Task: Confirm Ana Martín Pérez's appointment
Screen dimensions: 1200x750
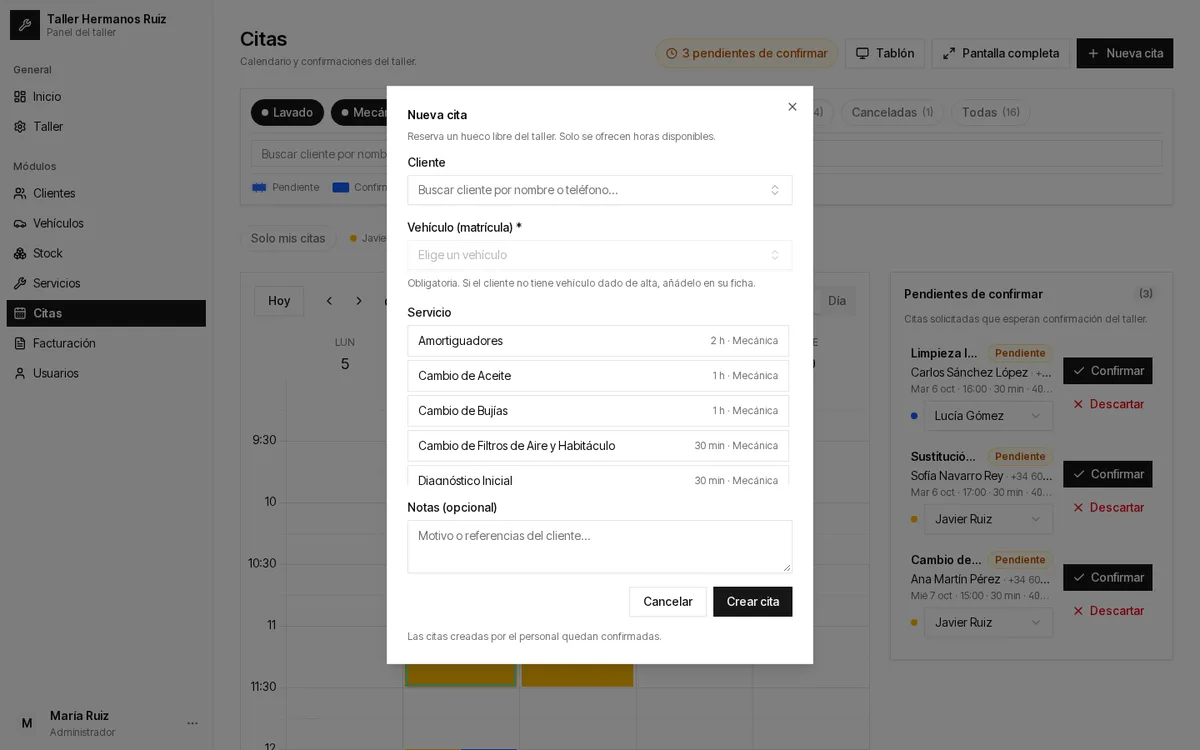Action: 1107,577
